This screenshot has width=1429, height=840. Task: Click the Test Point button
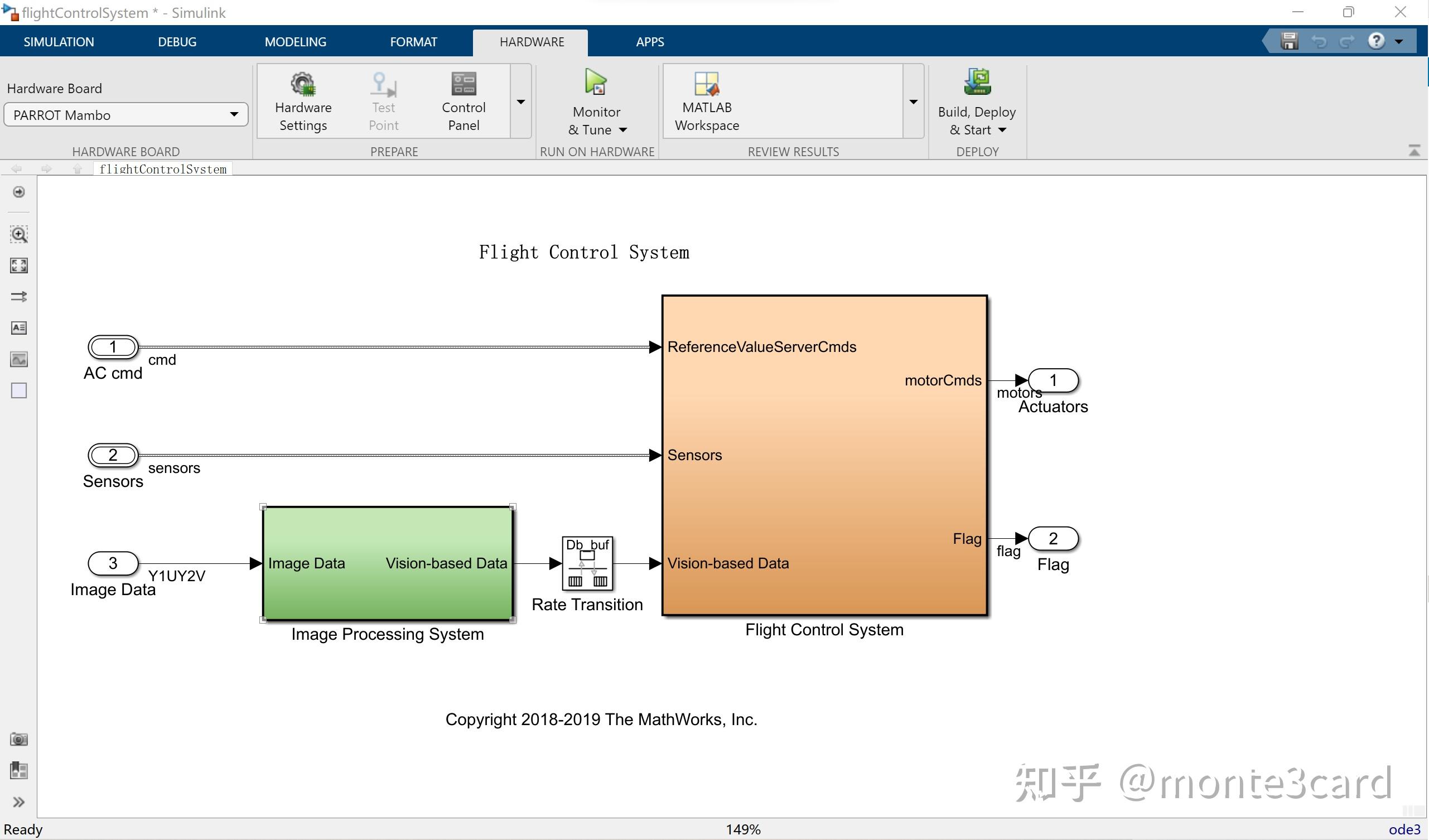(x=383, y=102)
